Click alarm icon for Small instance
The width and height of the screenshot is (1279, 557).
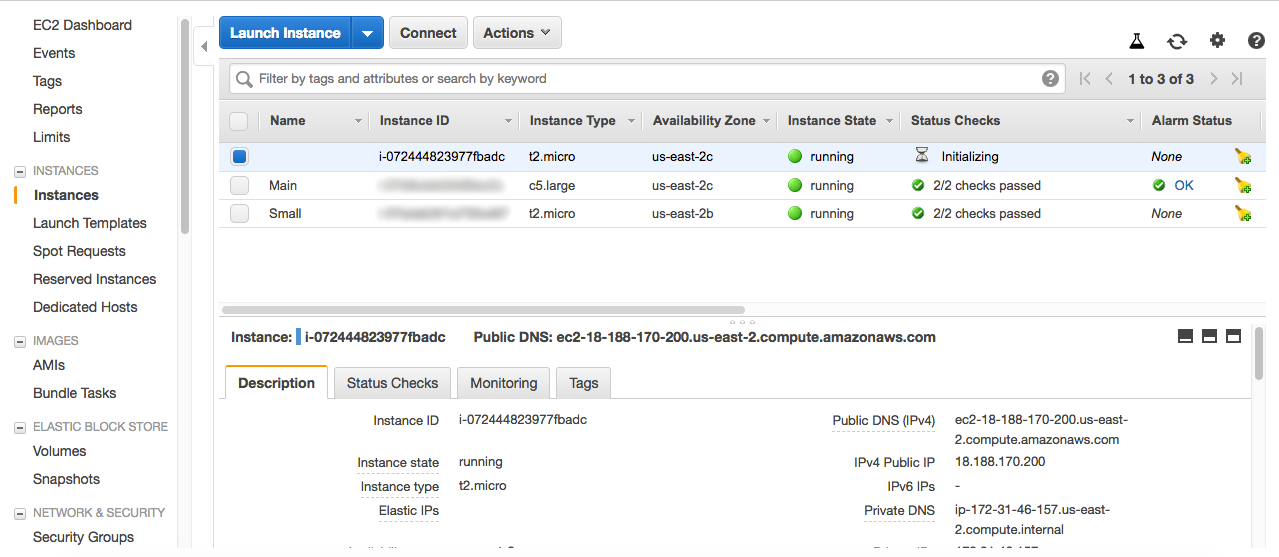pos(1243,213)
